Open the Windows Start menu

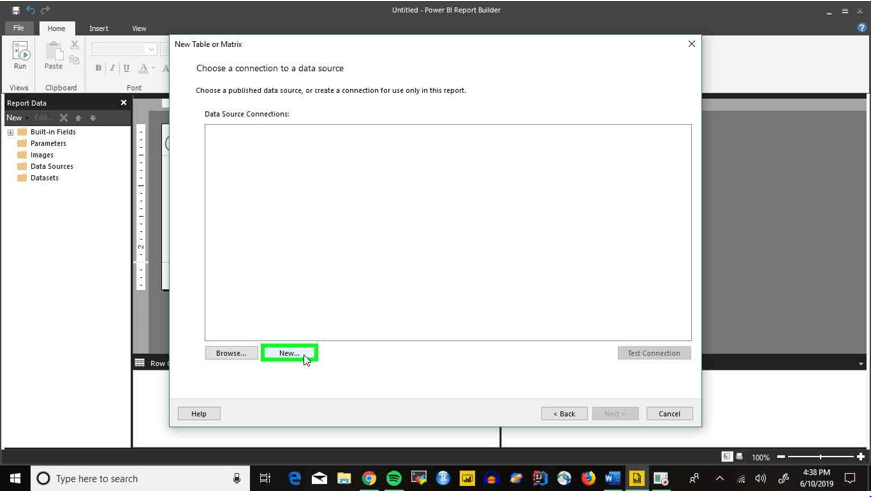coord(15,478)
